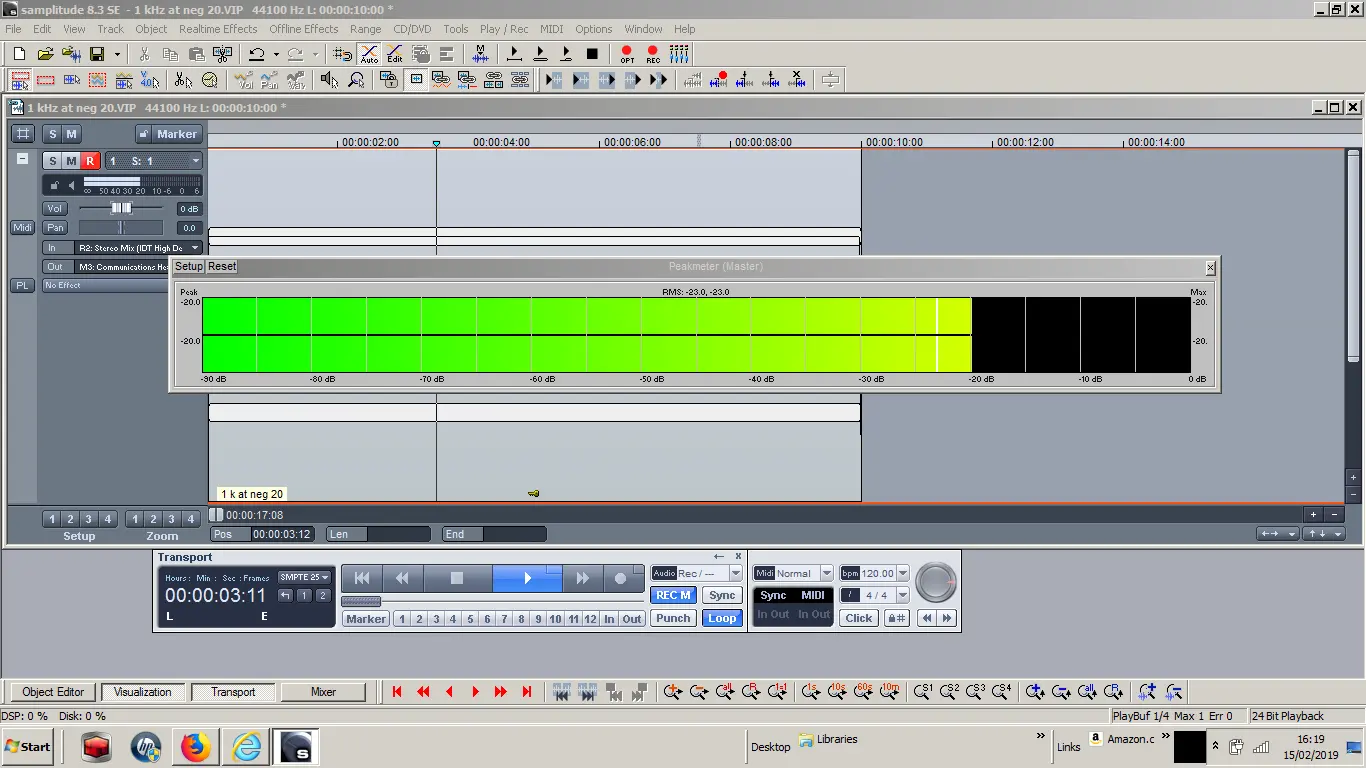Screen dimensions: 1366x768
Task: Select the Auto crossfade mode icon
Action: point(369,54)
